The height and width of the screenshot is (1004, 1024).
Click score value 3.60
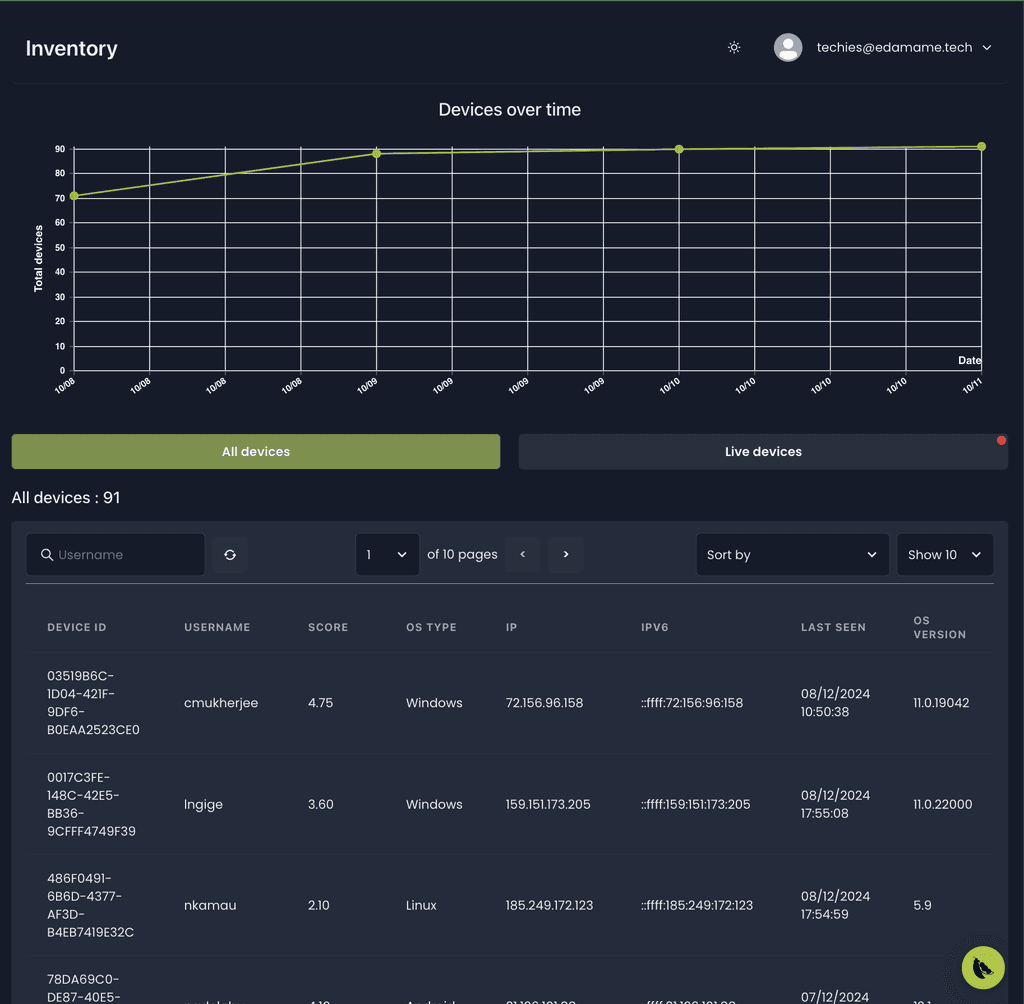tap(321, 804)
